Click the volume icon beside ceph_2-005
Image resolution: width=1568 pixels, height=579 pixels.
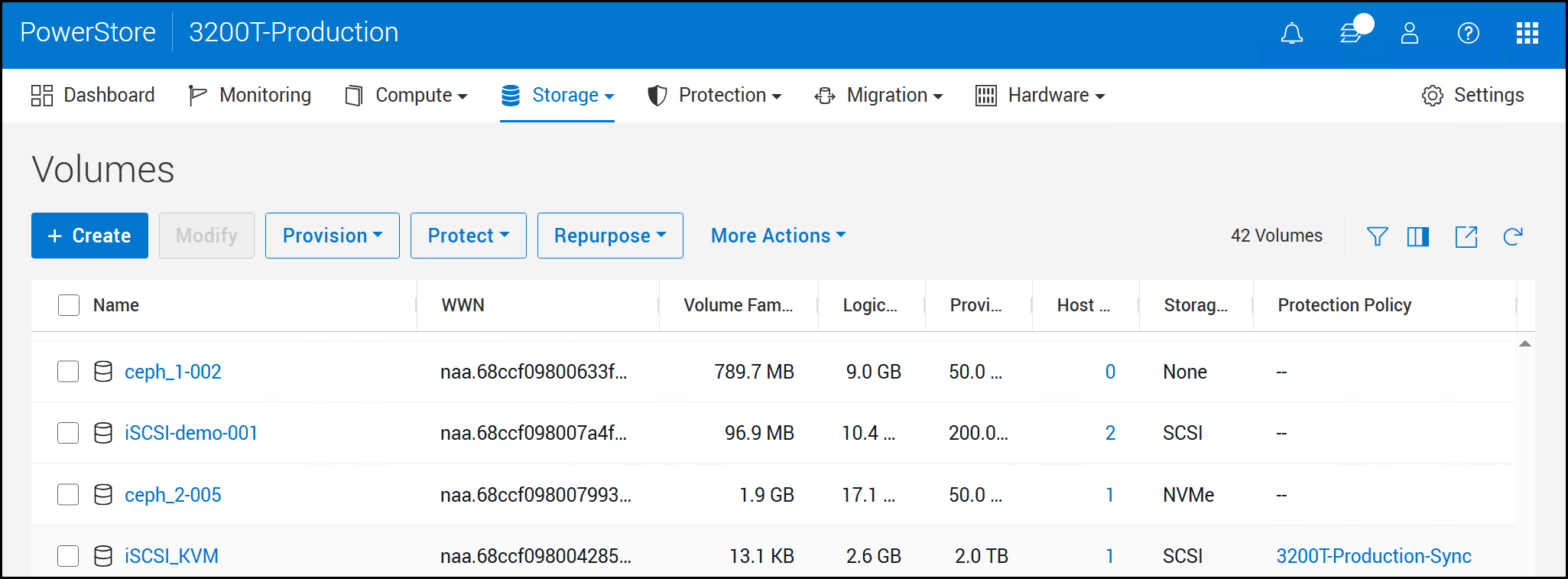[x=103, y=495]
